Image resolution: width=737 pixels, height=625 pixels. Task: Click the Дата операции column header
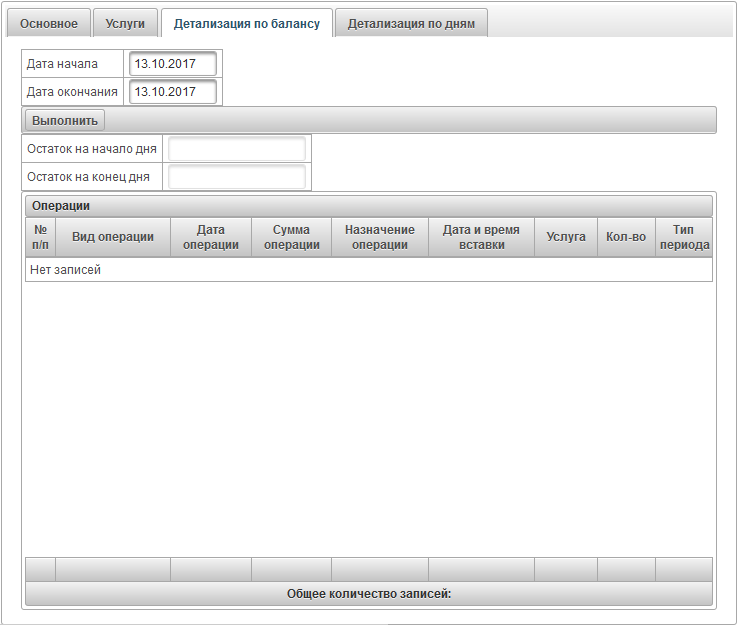click(210, 237)
